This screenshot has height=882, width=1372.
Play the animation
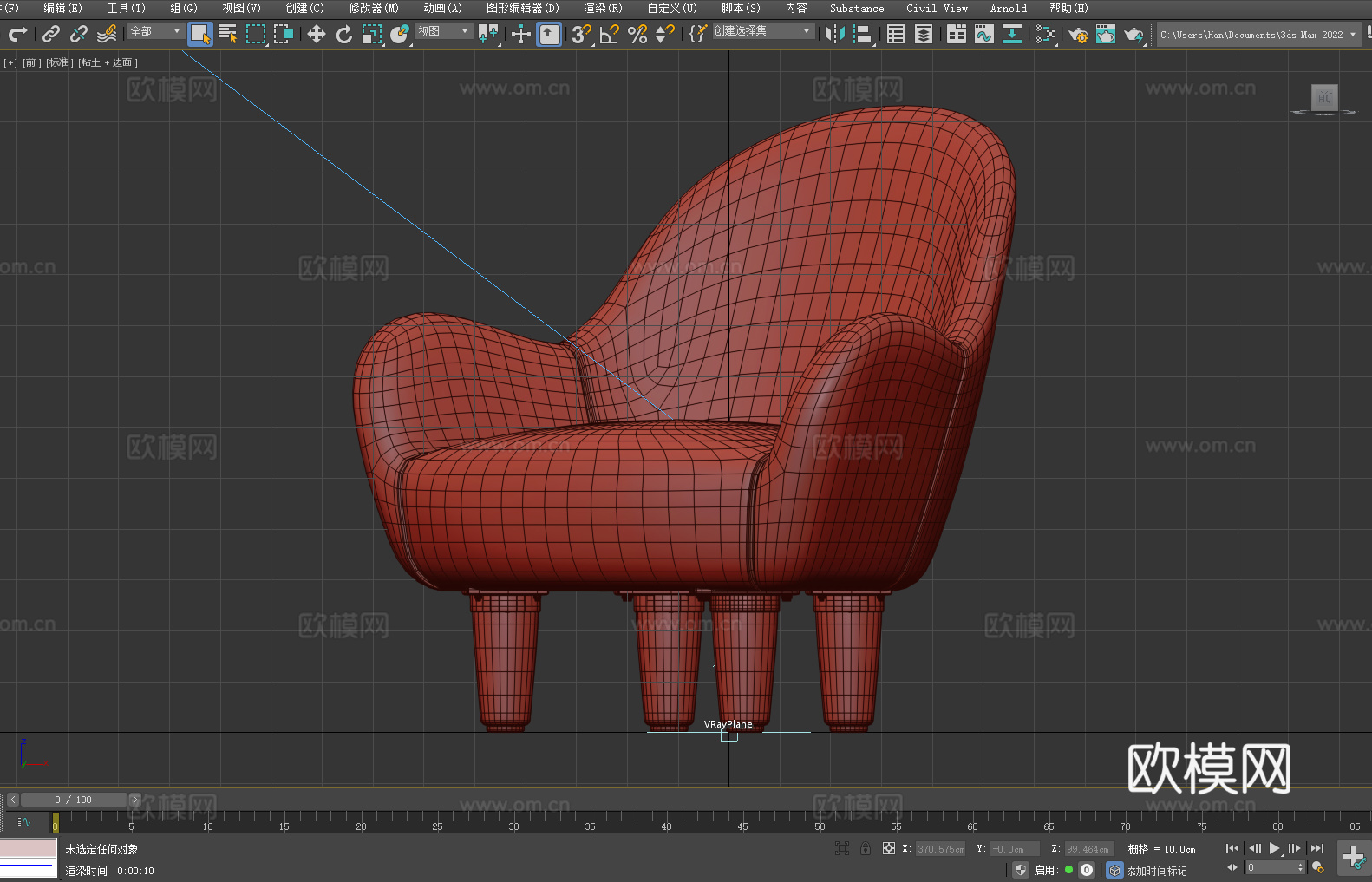[x=1274, y=848]
